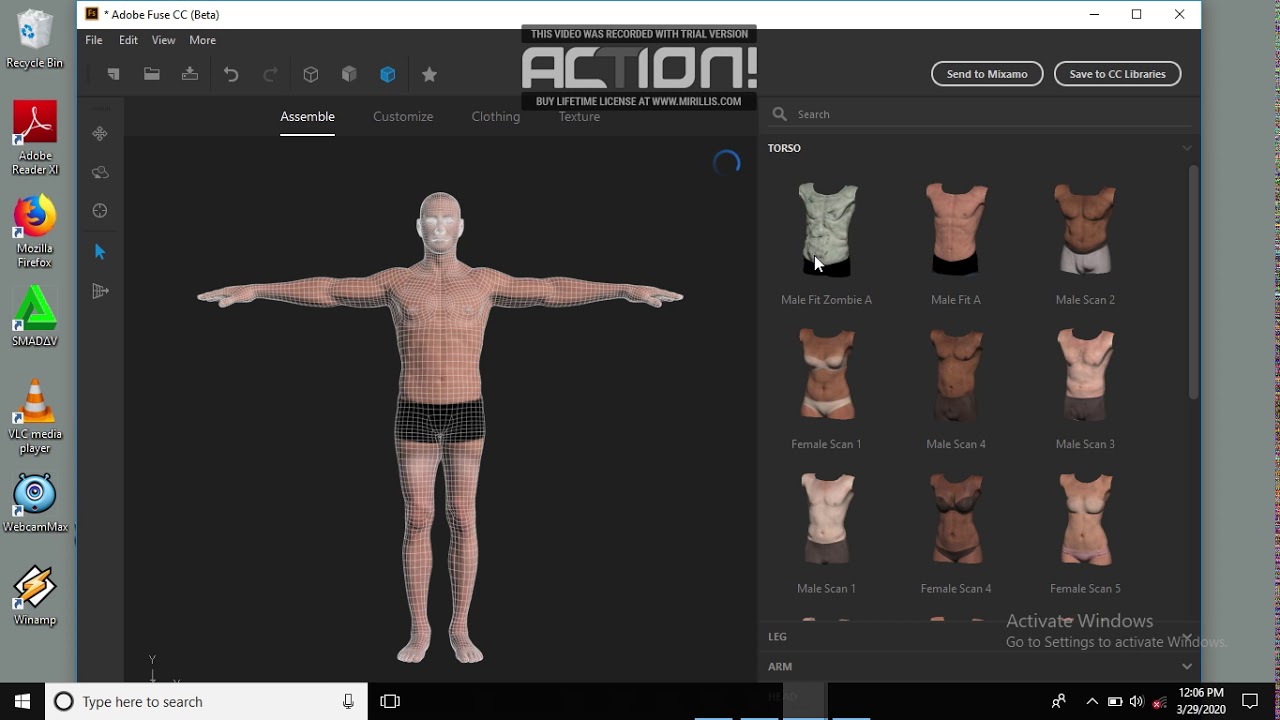Expand the LEG section

[x=1187, y=636]
